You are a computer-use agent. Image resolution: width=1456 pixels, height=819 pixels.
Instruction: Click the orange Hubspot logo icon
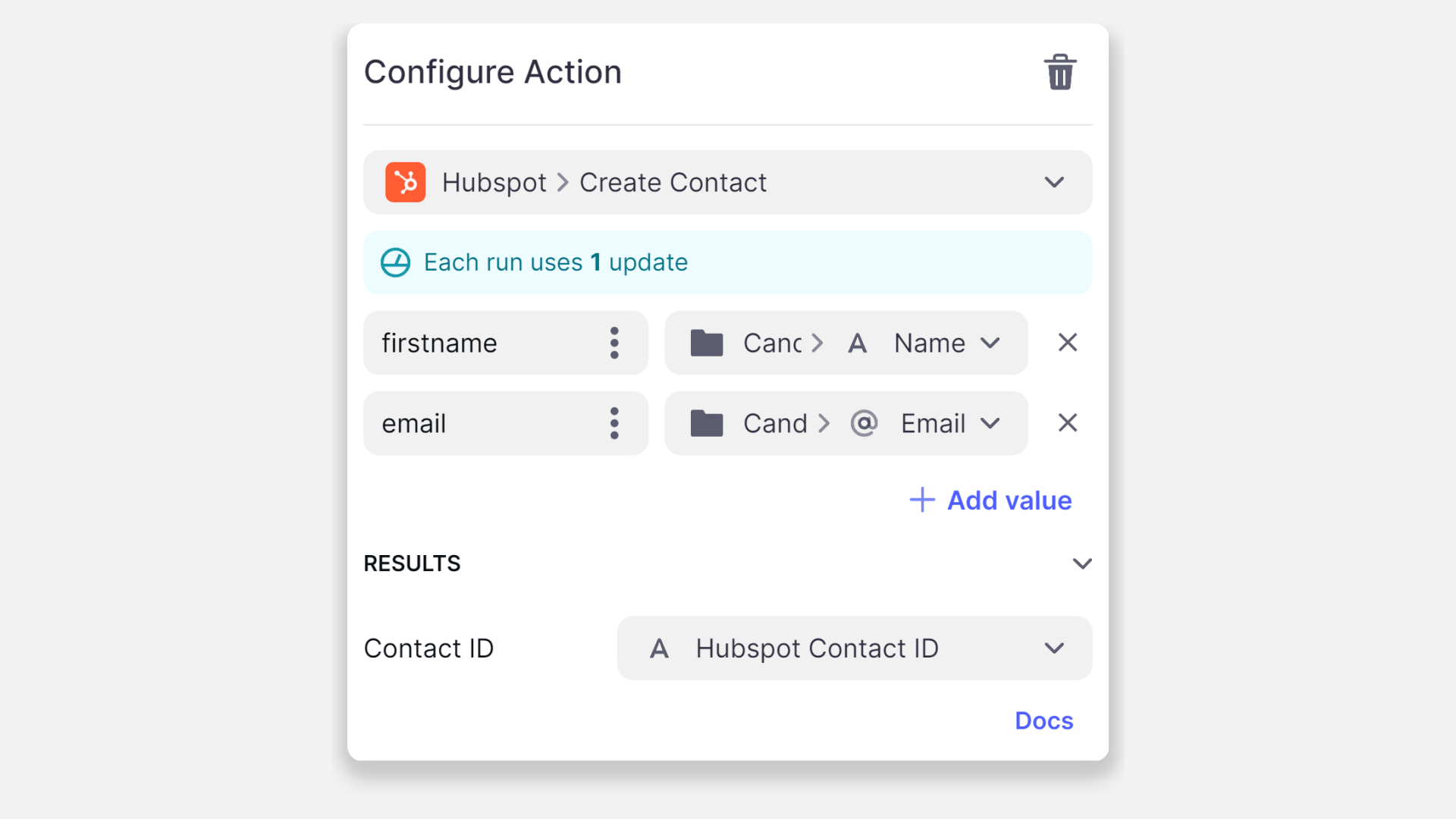point(405,182)
